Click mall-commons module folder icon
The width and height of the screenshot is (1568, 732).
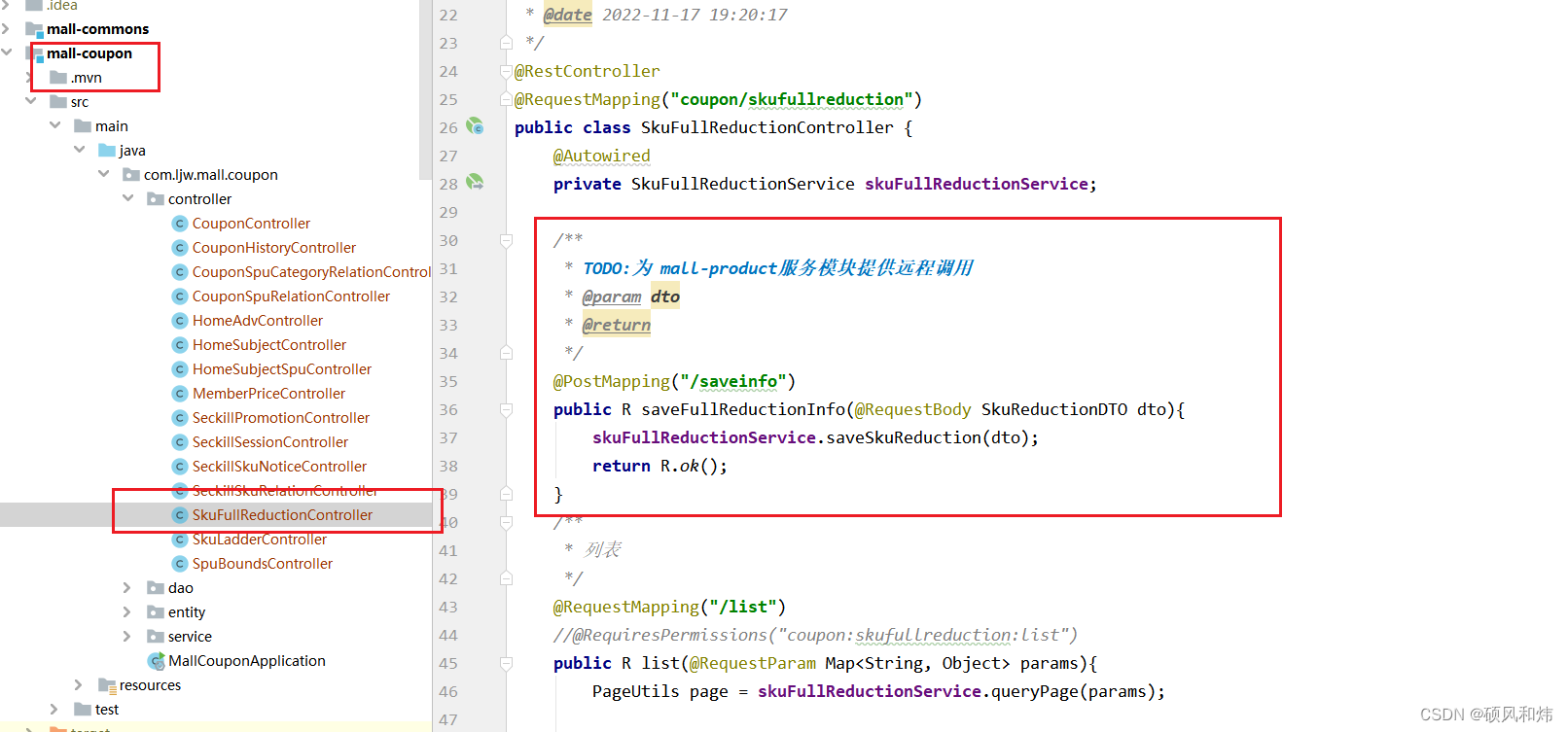[35, 29]
